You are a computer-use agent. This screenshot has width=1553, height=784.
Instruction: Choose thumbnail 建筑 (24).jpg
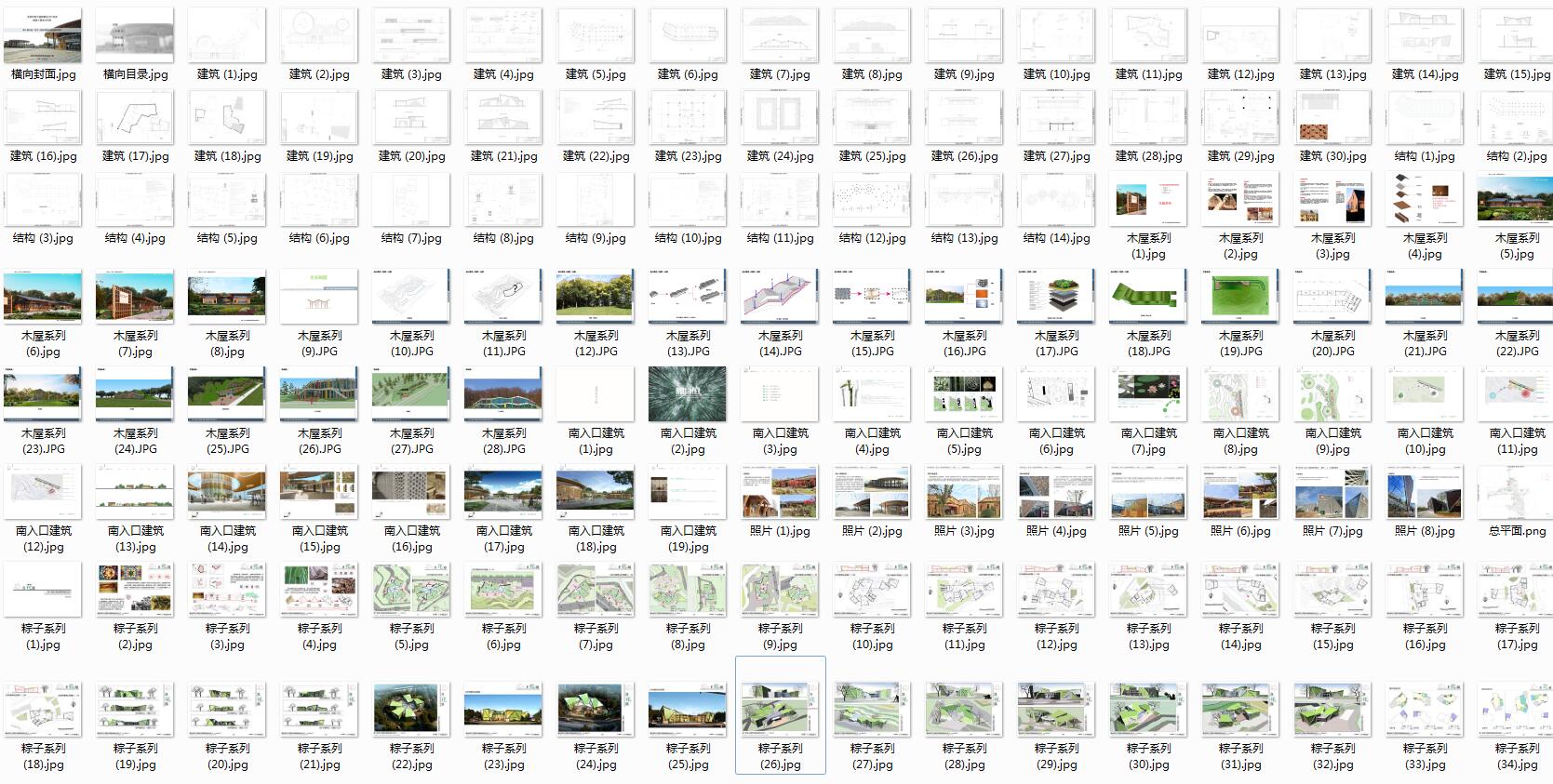[x=780, y=118]
